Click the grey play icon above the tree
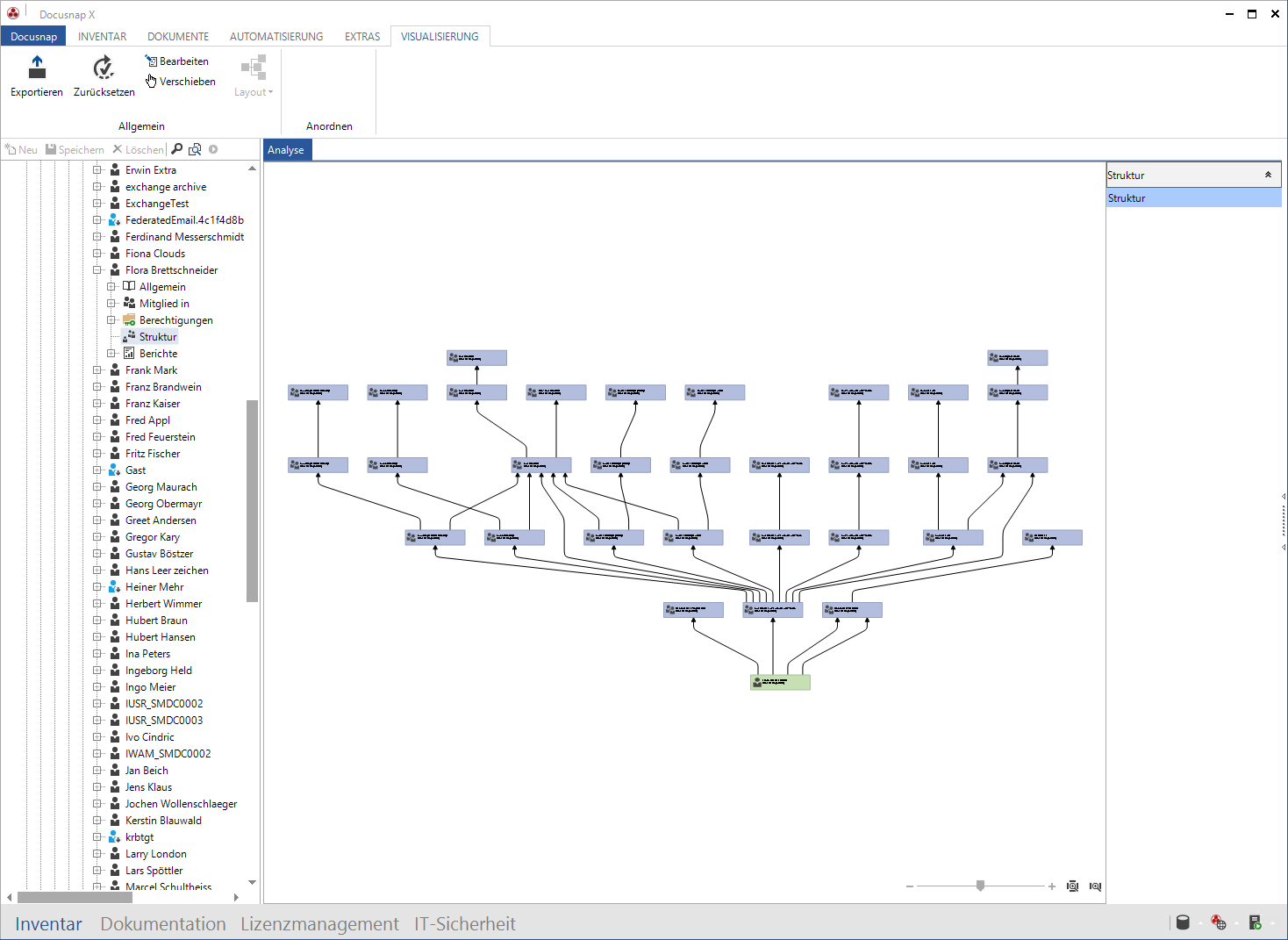Image resolution: width=1288 pixels, height=940 pixels. pos(213,149)
